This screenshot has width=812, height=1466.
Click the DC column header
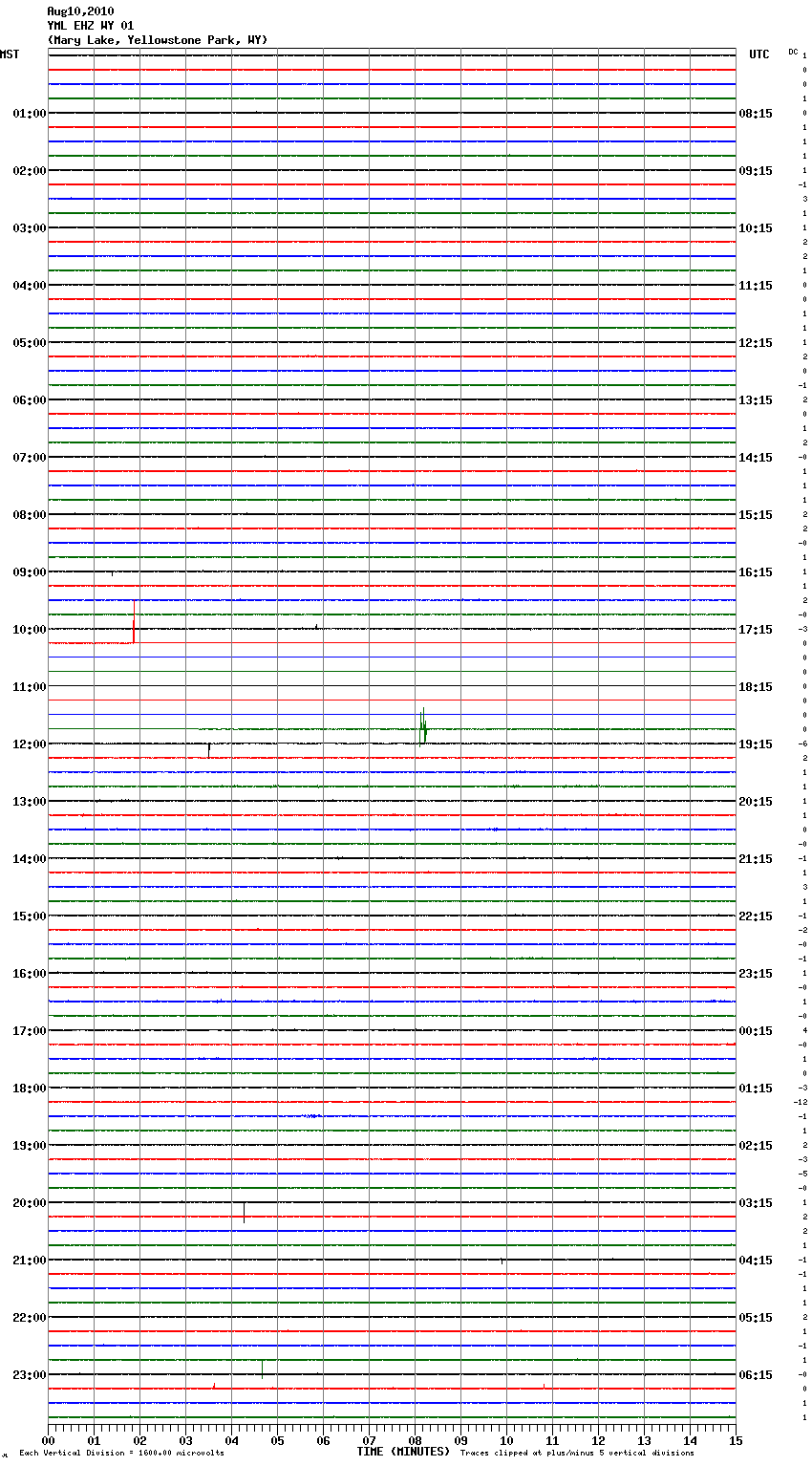point(793,52)
